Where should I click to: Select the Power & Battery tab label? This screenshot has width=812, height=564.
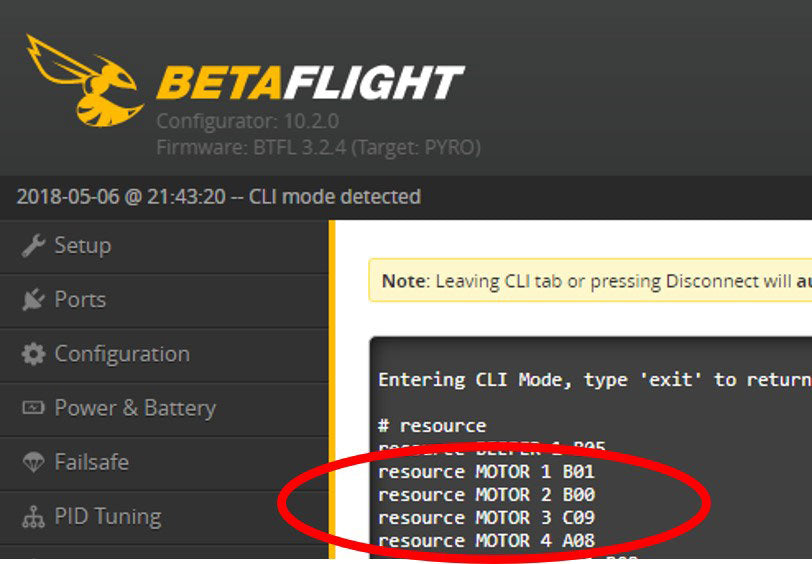(x=134, y=408)
